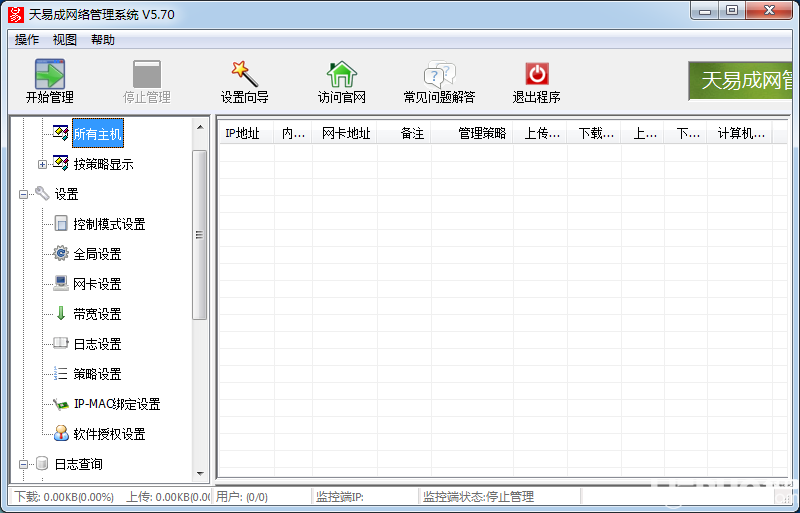The width and height of the screenshot is (800, 513).
Task: Click the 监控端IP: status text
Action: (x=340, y=496)
